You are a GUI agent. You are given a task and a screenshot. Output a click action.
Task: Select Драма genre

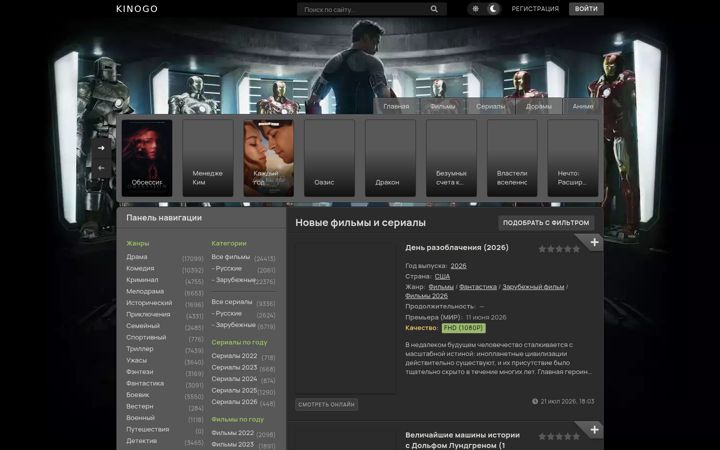click(137, 257)
